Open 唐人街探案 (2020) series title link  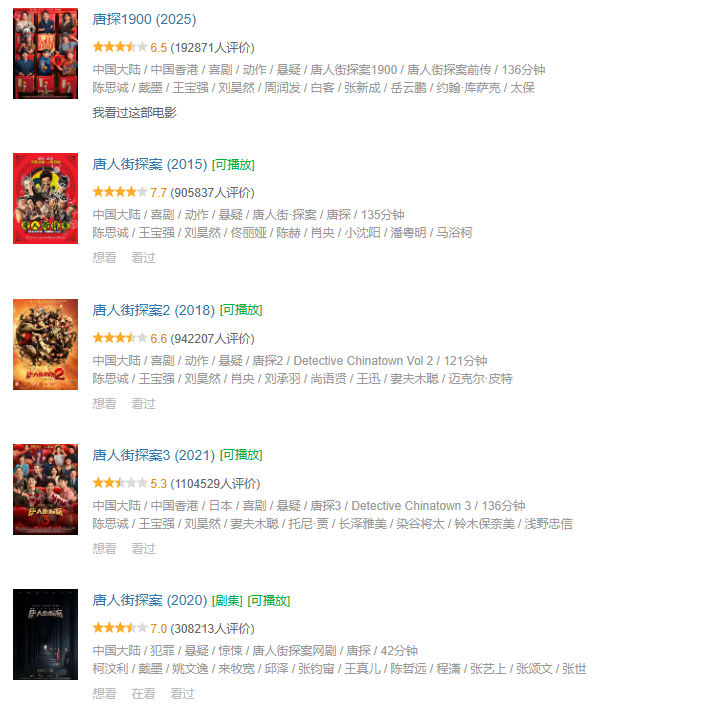click(x=150, y=601)
